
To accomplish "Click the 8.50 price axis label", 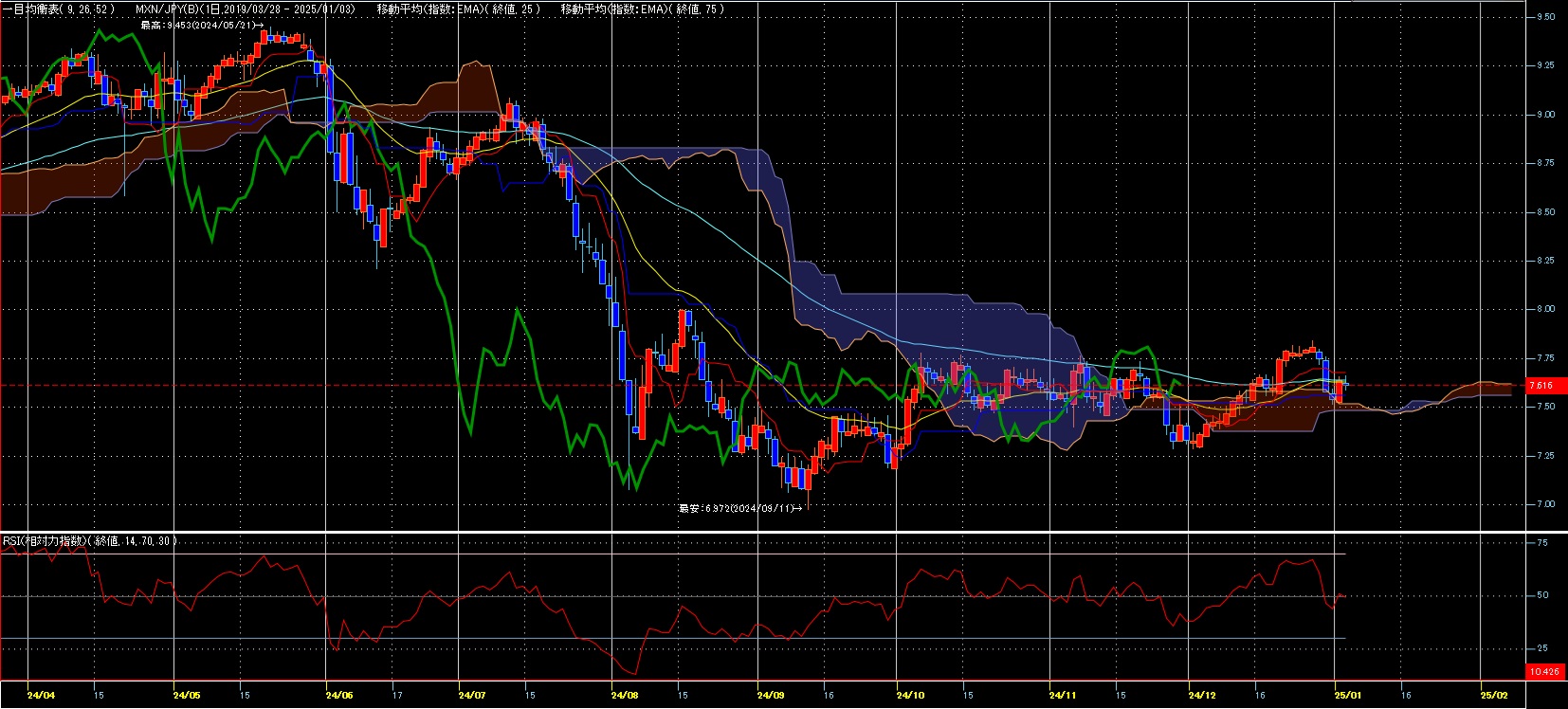I will 1545,212.
